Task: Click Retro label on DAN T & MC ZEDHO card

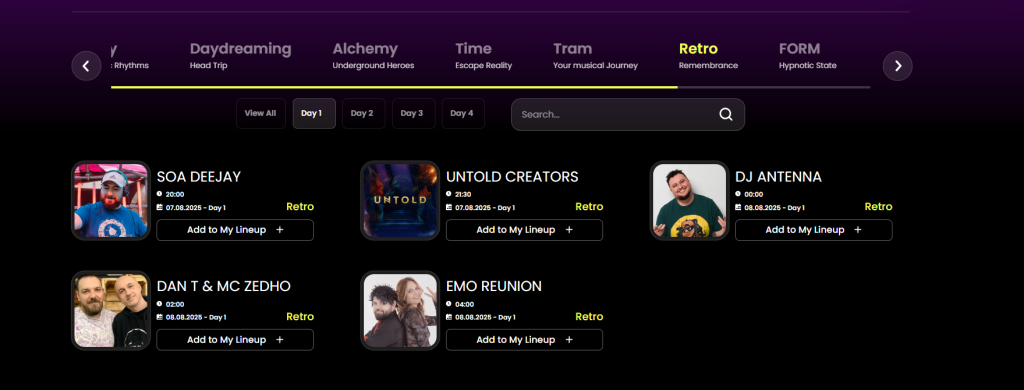Action: click(x=300, y=317)
